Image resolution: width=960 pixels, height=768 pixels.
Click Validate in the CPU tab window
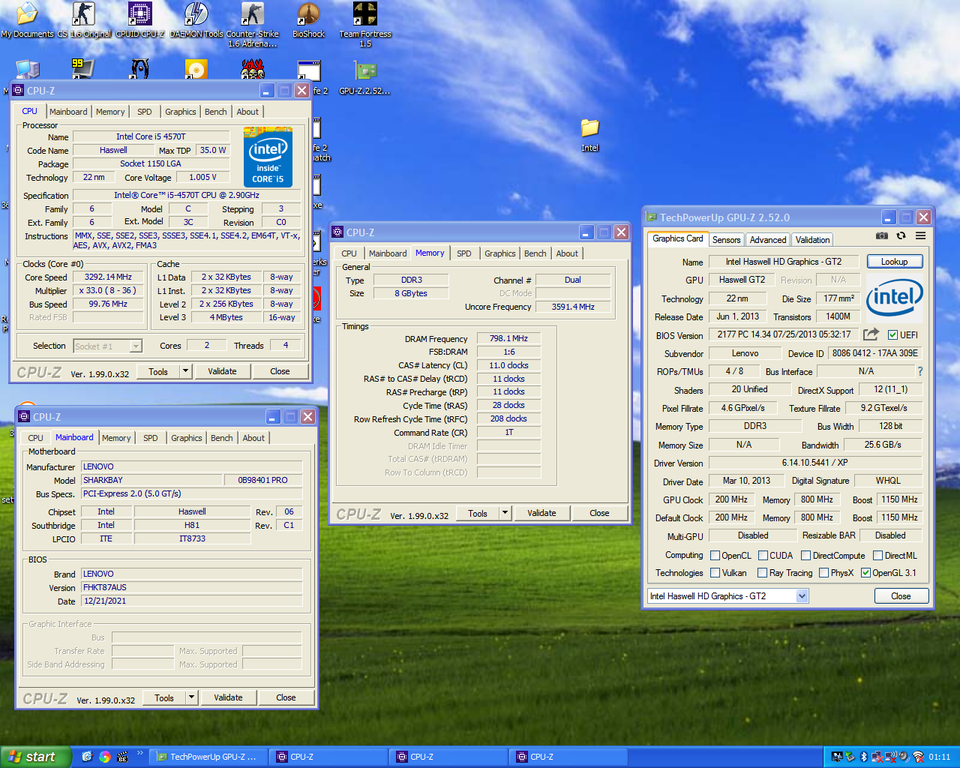(x=222, y=371)
